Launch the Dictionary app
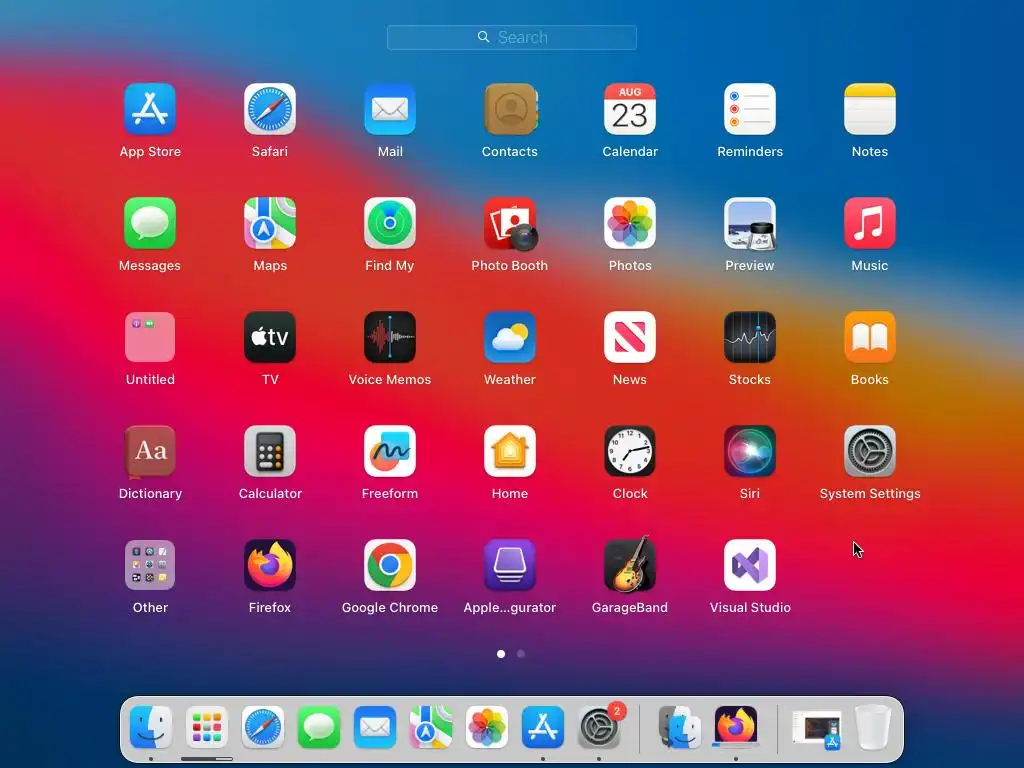1024x768 pixels. pos(150,451)
